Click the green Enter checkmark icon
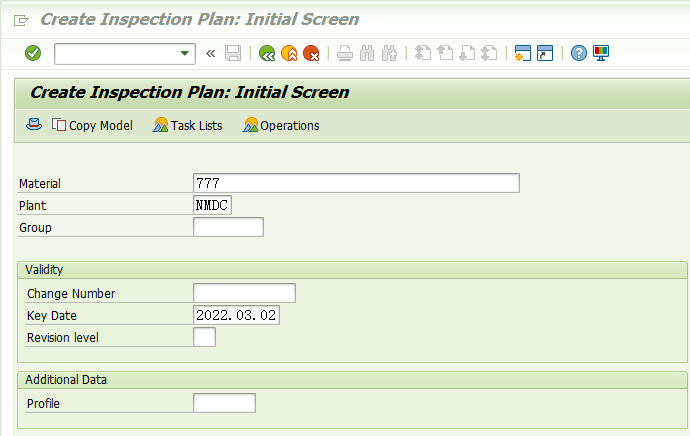Image resolution: width=690 pixels, height=436 pixels. pos(33,53)
